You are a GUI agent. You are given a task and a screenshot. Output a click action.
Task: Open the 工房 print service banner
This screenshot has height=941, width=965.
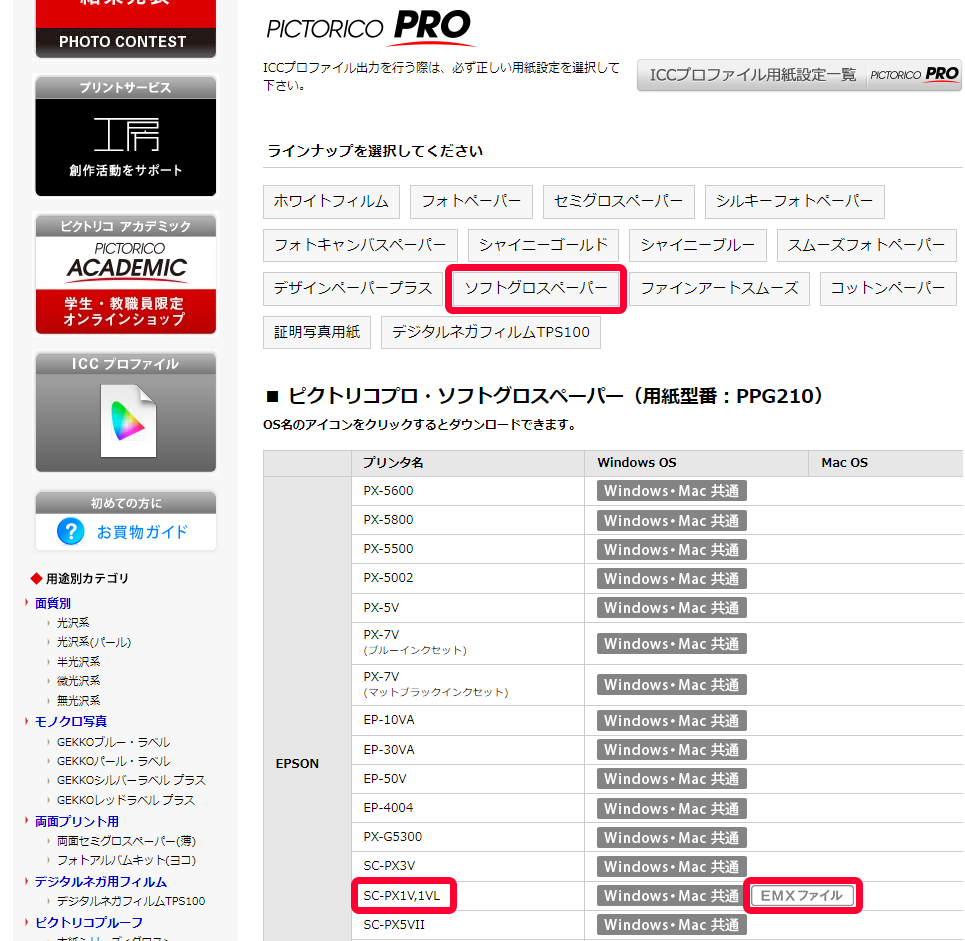(125, 136)
